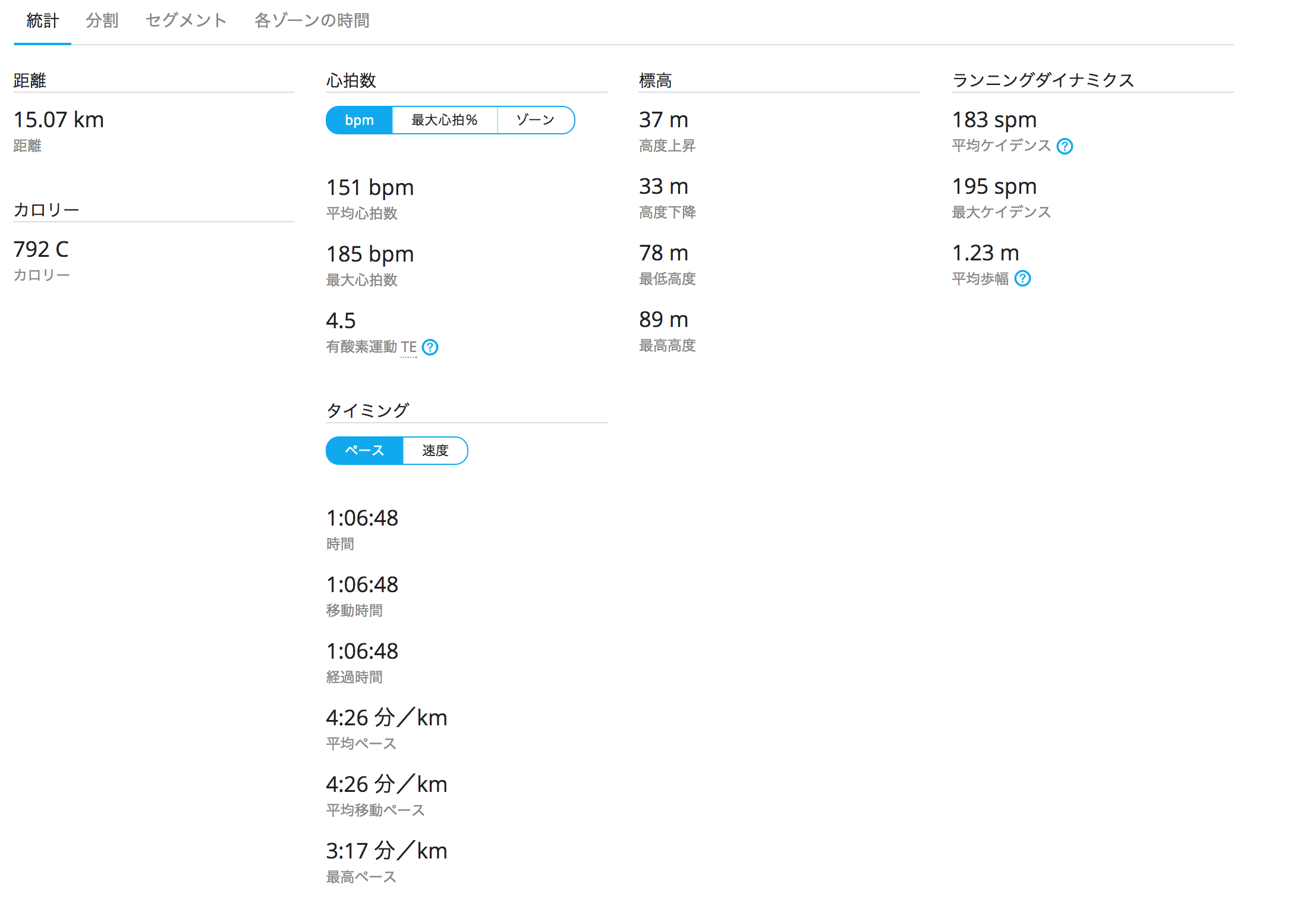Viewport: 1316px width, 912px height.
Task: Switch to the 分割 tab
Action: [102, 21]
